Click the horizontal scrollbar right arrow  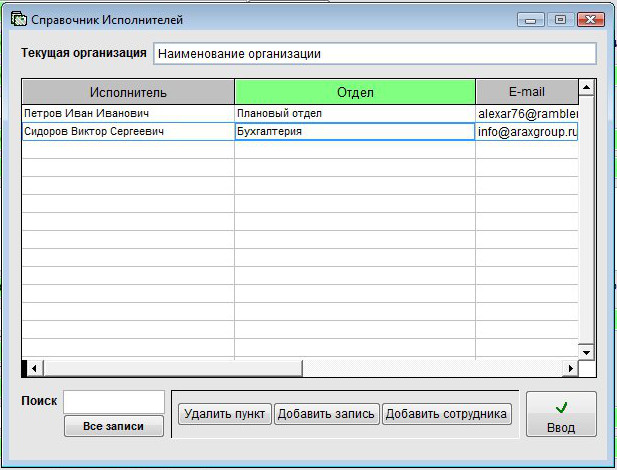(x=570, y=368)
